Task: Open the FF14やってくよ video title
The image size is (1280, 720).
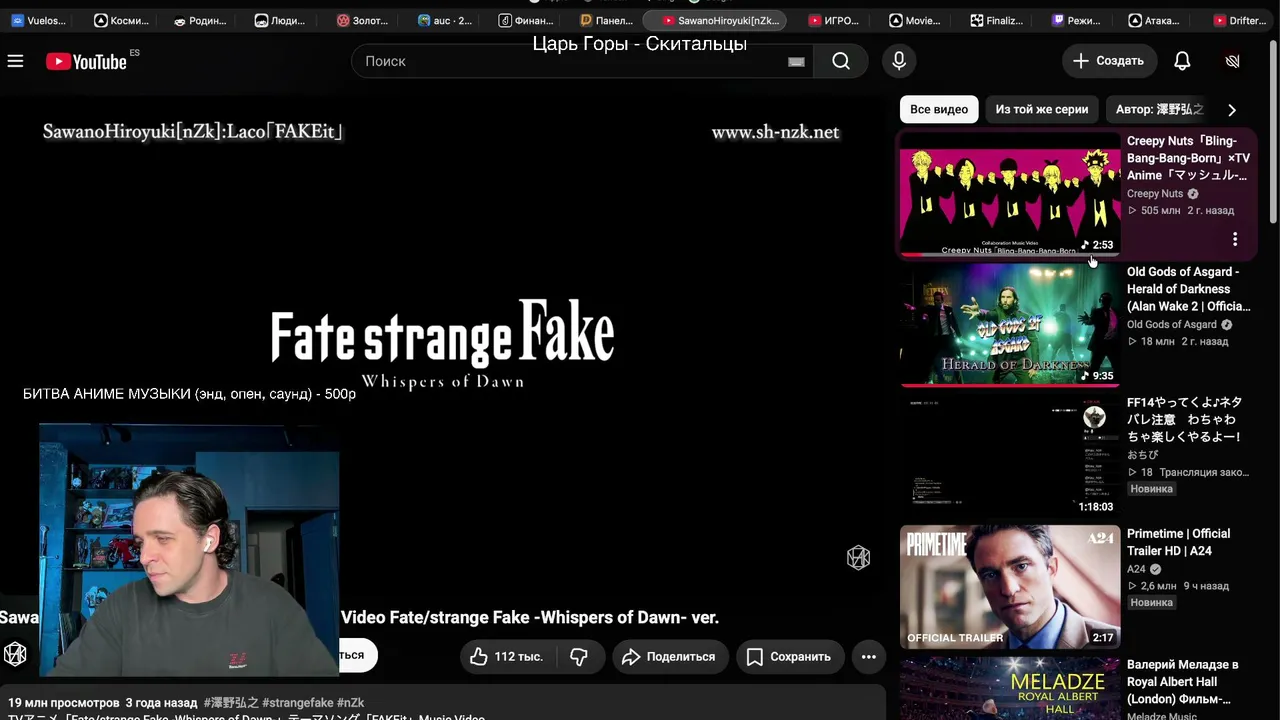Action: [x=1185, y=420]
